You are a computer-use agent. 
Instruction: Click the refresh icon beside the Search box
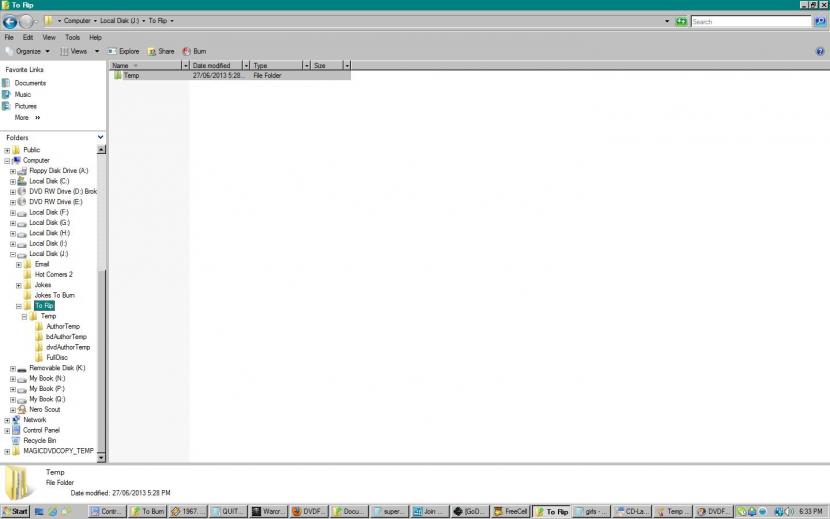[681, 21]
